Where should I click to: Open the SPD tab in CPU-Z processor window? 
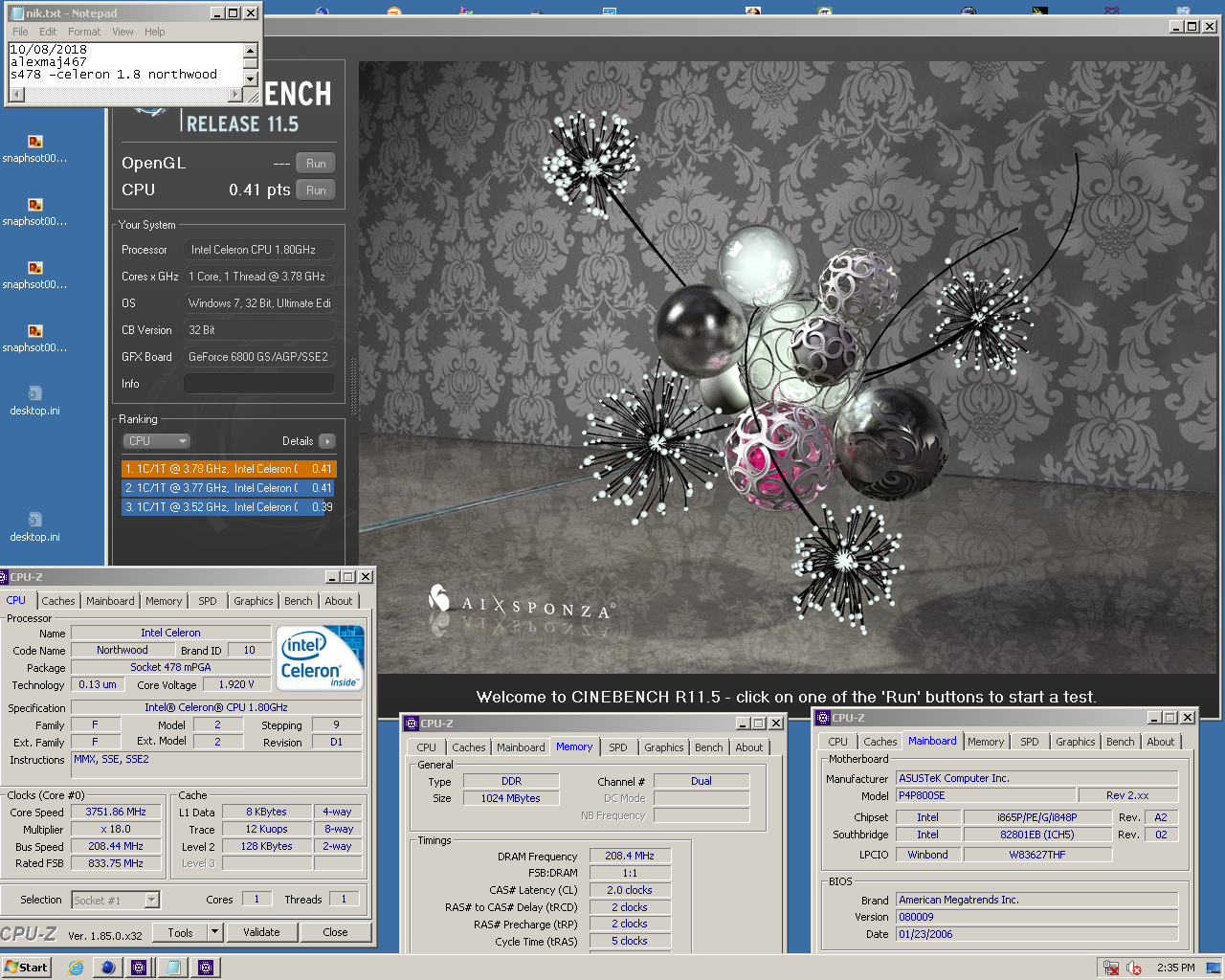tap(208, 601)
